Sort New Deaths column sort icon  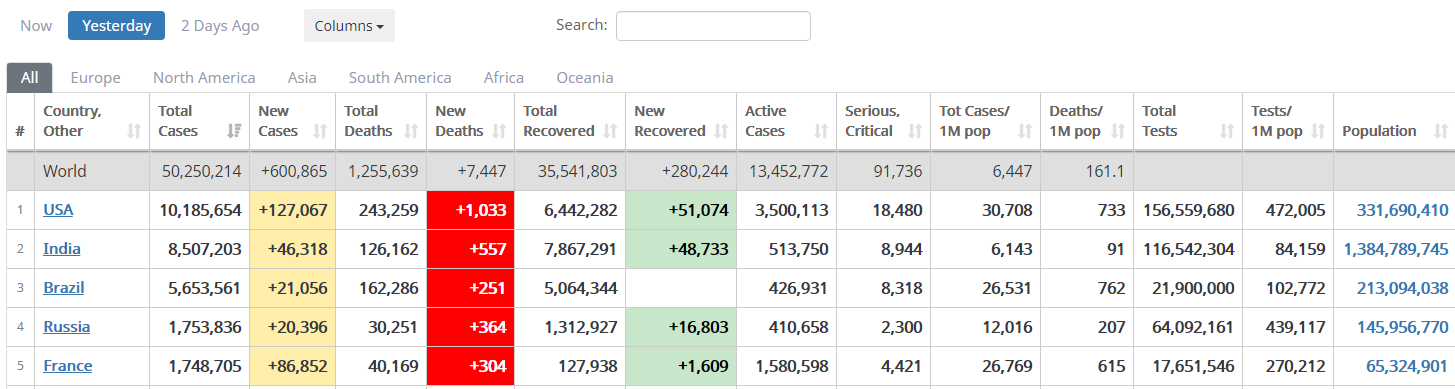click(x=500, y=131)
